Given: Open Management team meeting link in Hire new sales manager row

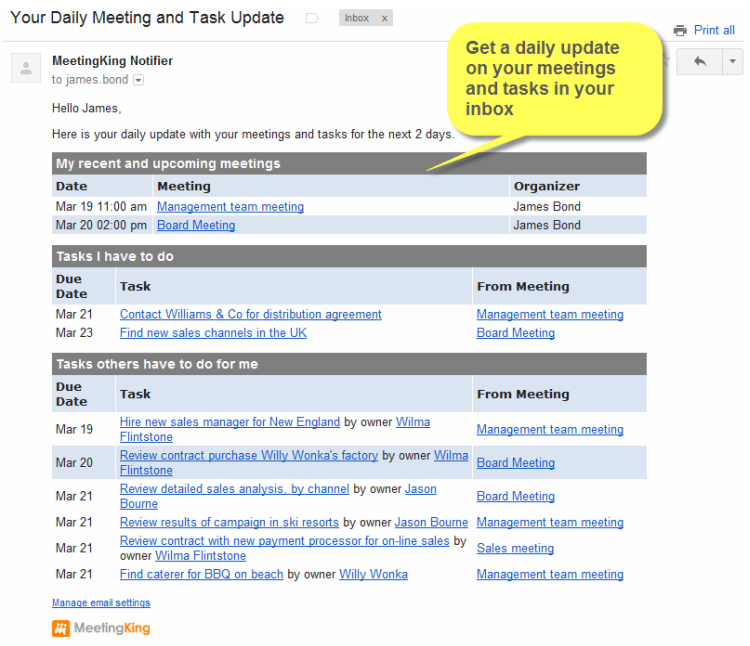Looking at the screenshot, I should 550,429.
